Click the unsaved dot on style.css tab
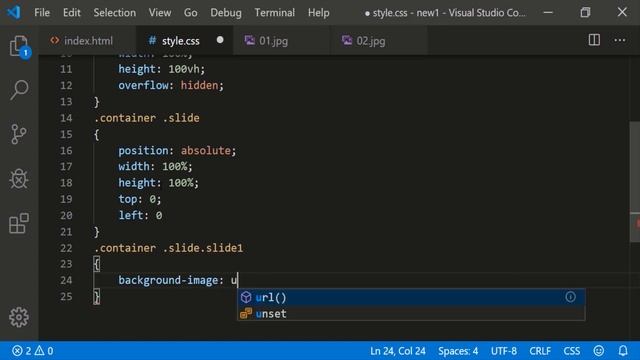This screenshot has height=360, width=640. [x=220, y=40]
